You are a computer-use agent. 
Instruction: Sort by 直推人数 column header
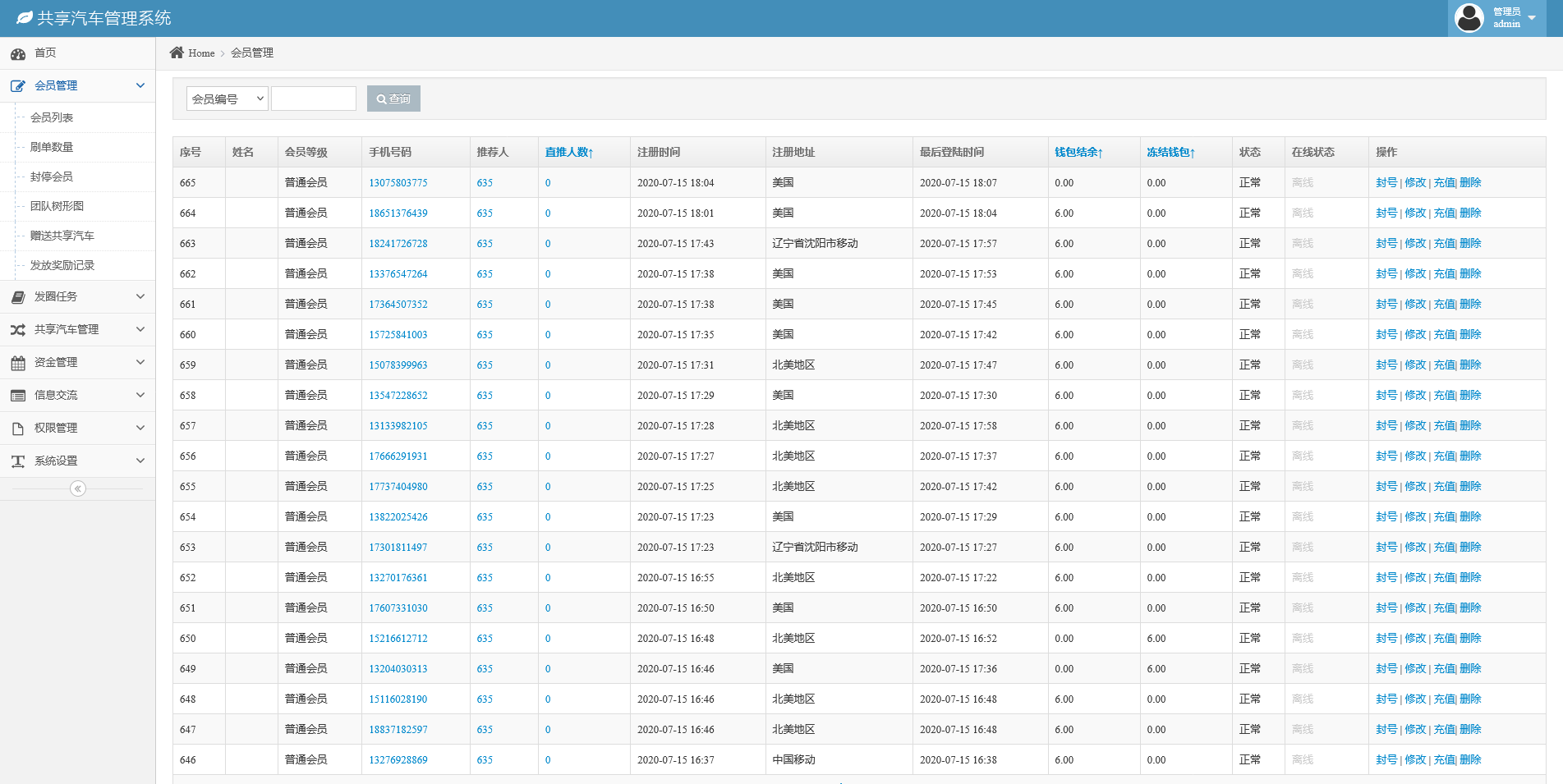[569, 152]
